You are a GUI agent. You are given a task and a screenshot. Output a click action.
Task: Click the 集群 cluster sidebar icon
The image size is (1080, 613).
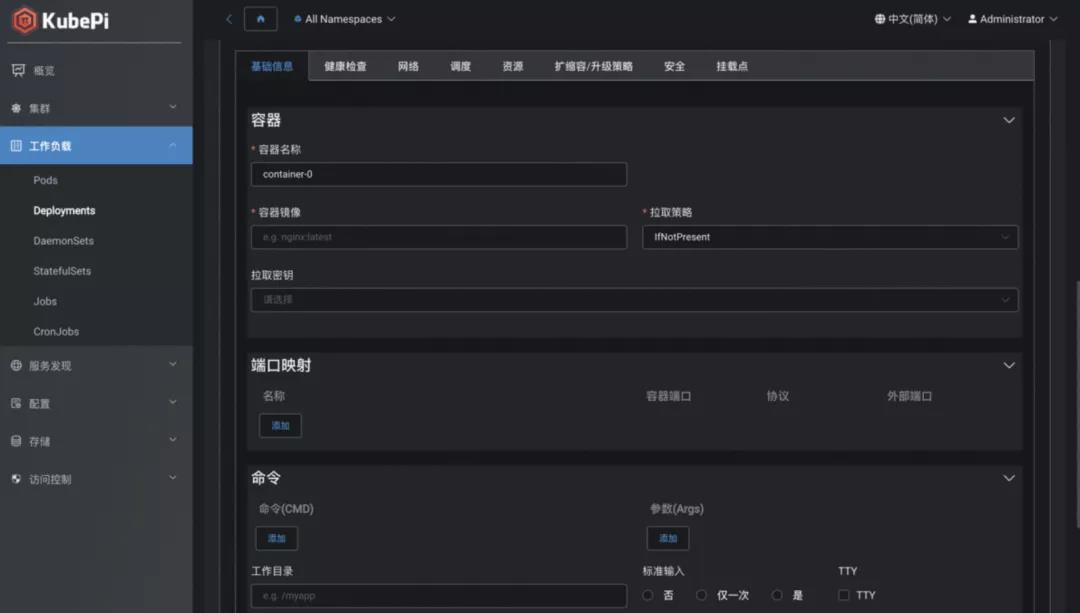pos(17,108)
